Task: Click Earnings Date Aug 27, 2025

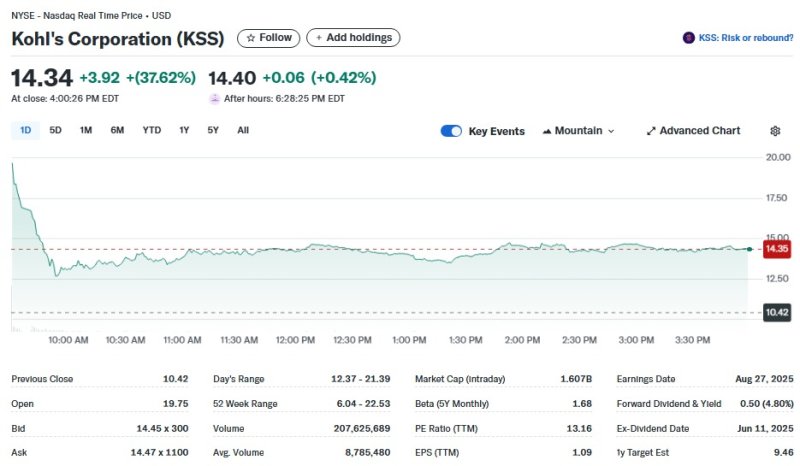Action: (764, 379)
